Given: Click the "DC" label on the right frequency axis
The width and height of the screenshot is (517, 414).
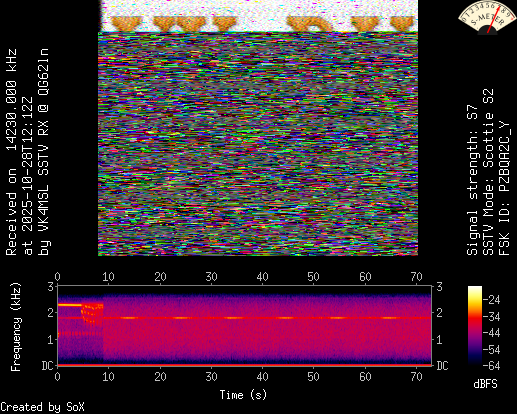Looking at the screenshot, I should click(442, 366).
